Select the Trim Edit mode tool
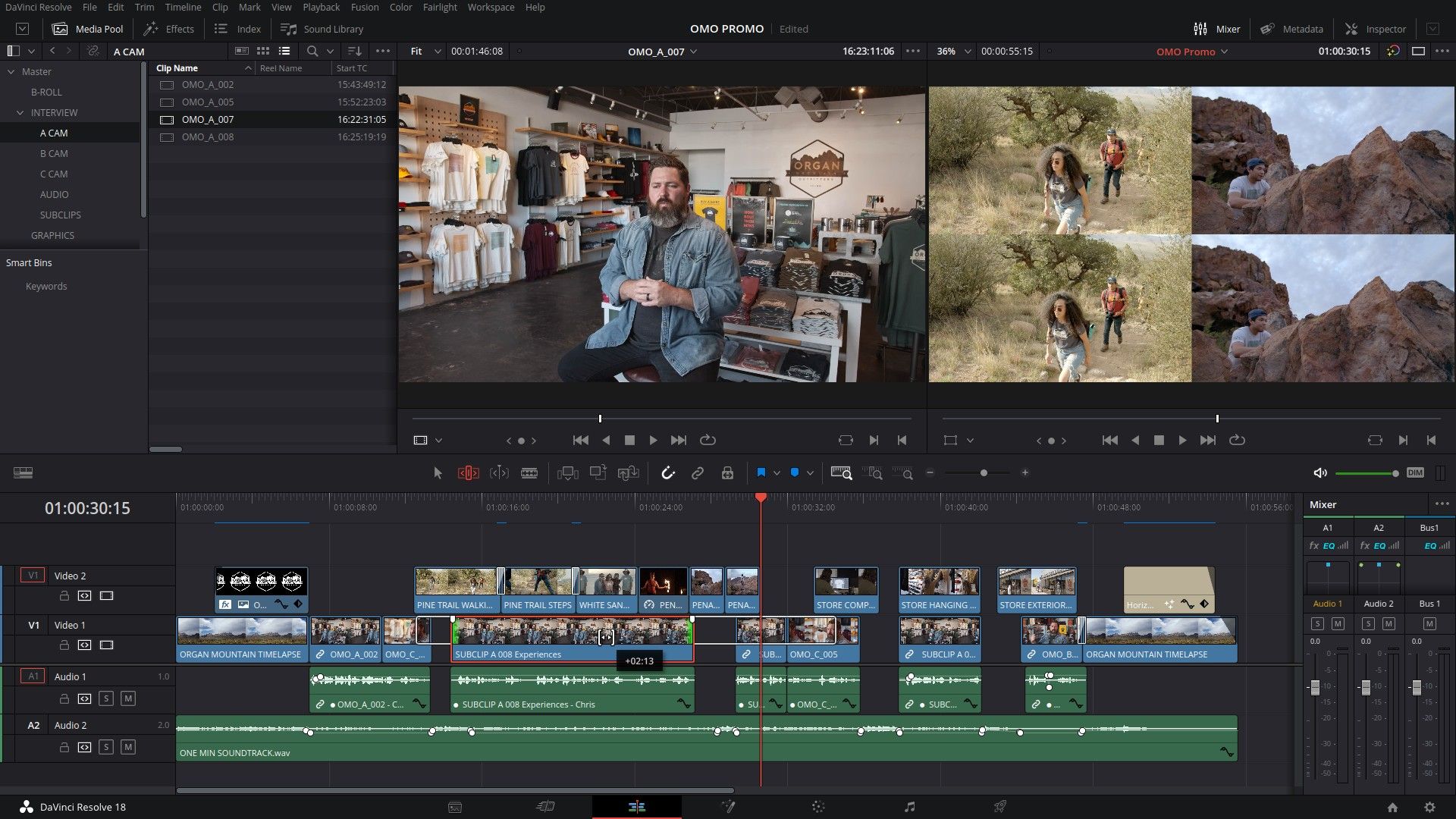Image resolution: width=1456 pixels, height=819 pixels. [469, 472]
